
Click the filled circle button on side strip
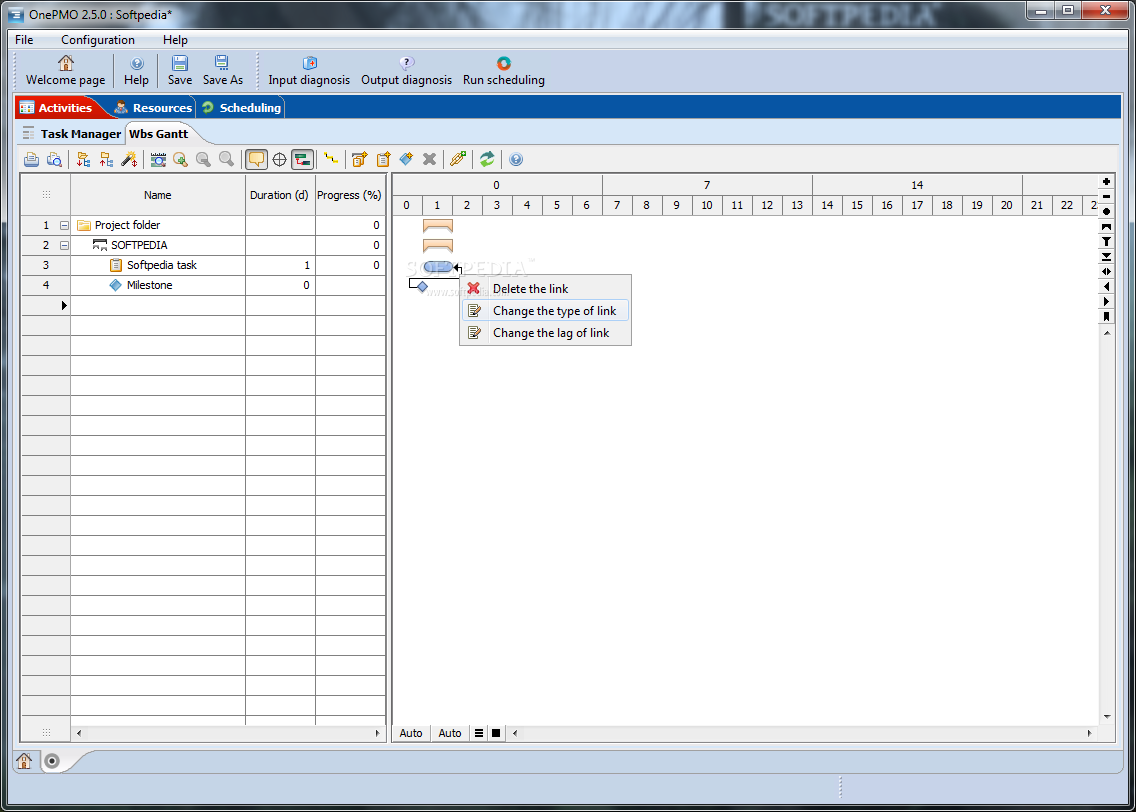[1106, 212]
